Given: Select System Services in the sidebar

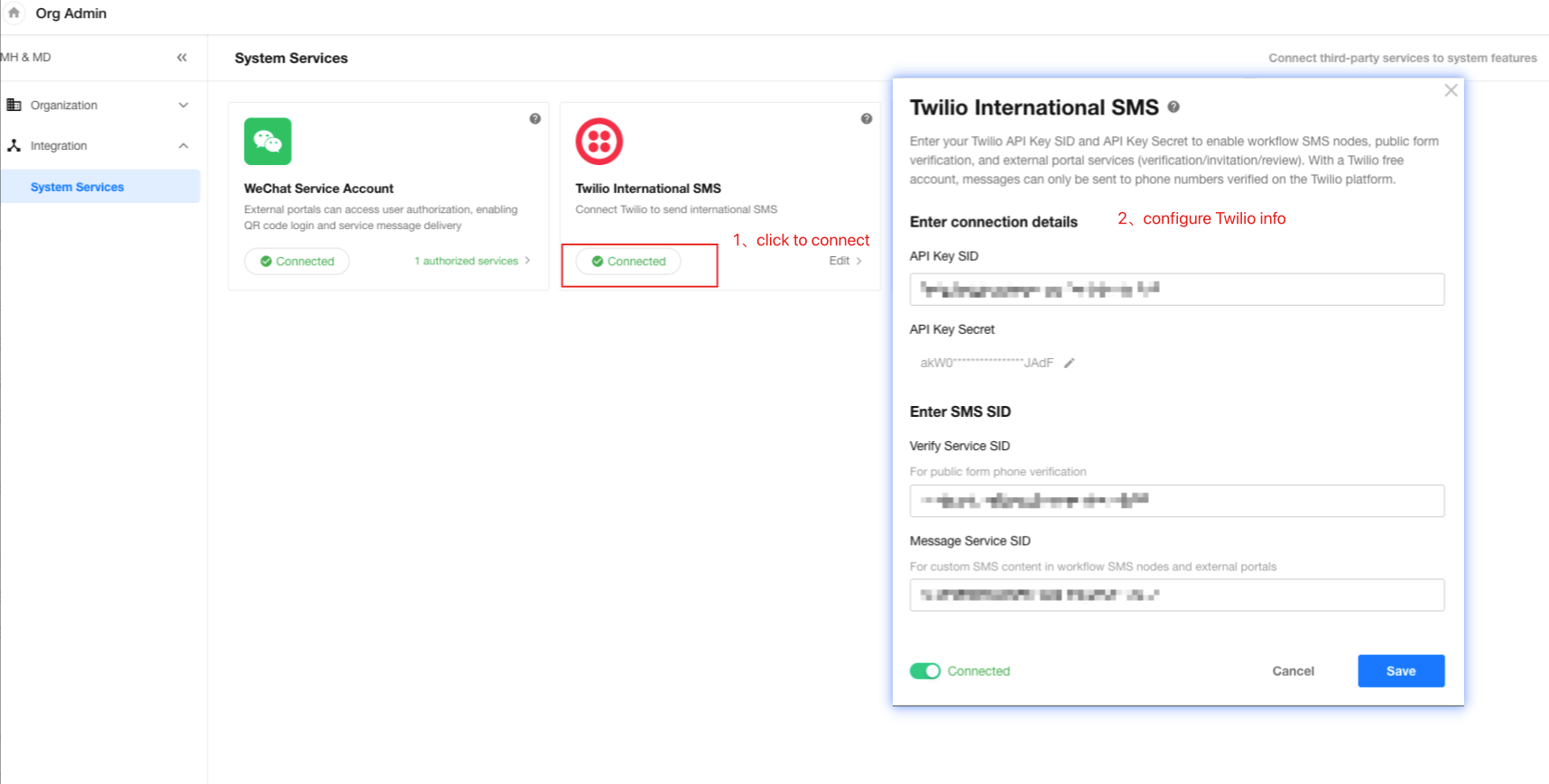Looking at the screenshot, I should [x=99, y=187].
